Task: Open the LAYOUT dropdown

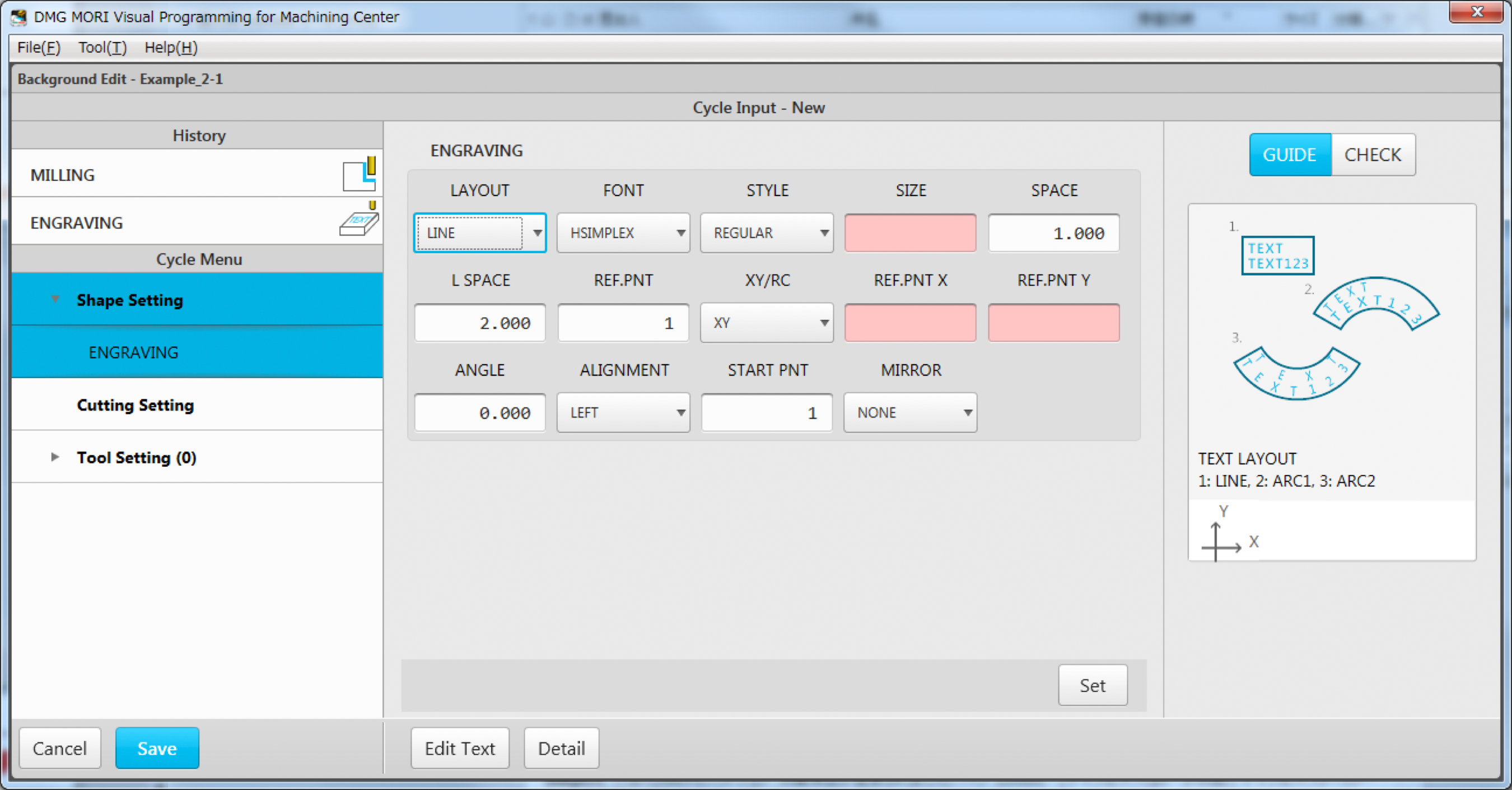Action: (x=479, y=233)
